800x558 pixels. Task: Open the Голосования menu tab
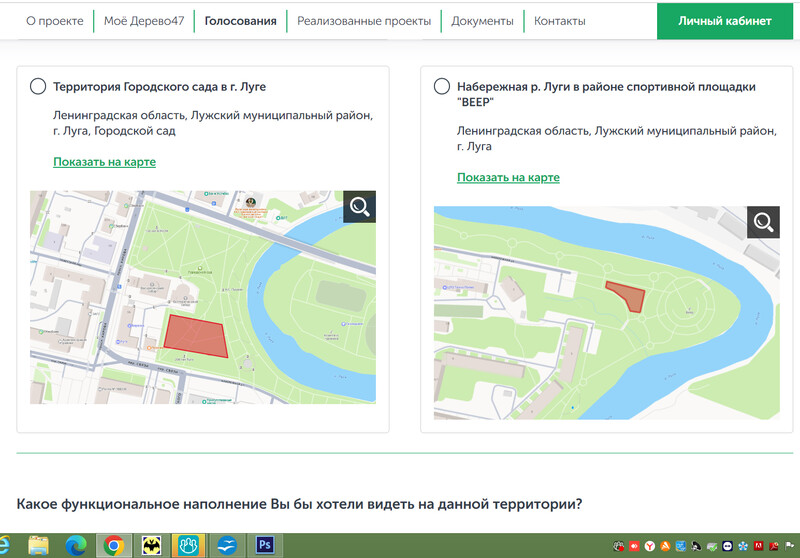[x=240, y=21]
